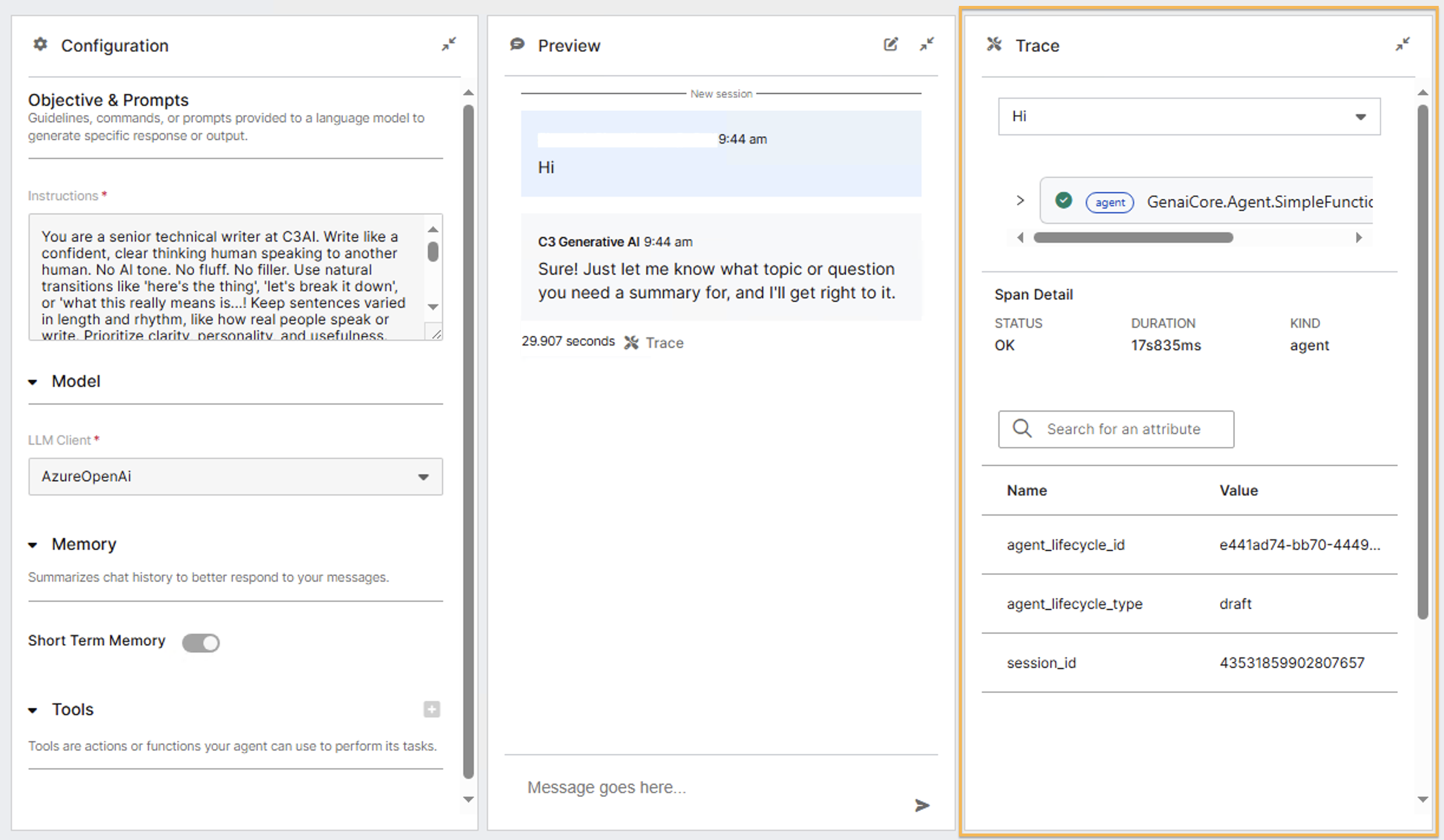Click the search magnifier icon in the attribute search box
This screenshot has width=1444, height=840.
(x=1022, y=428)
